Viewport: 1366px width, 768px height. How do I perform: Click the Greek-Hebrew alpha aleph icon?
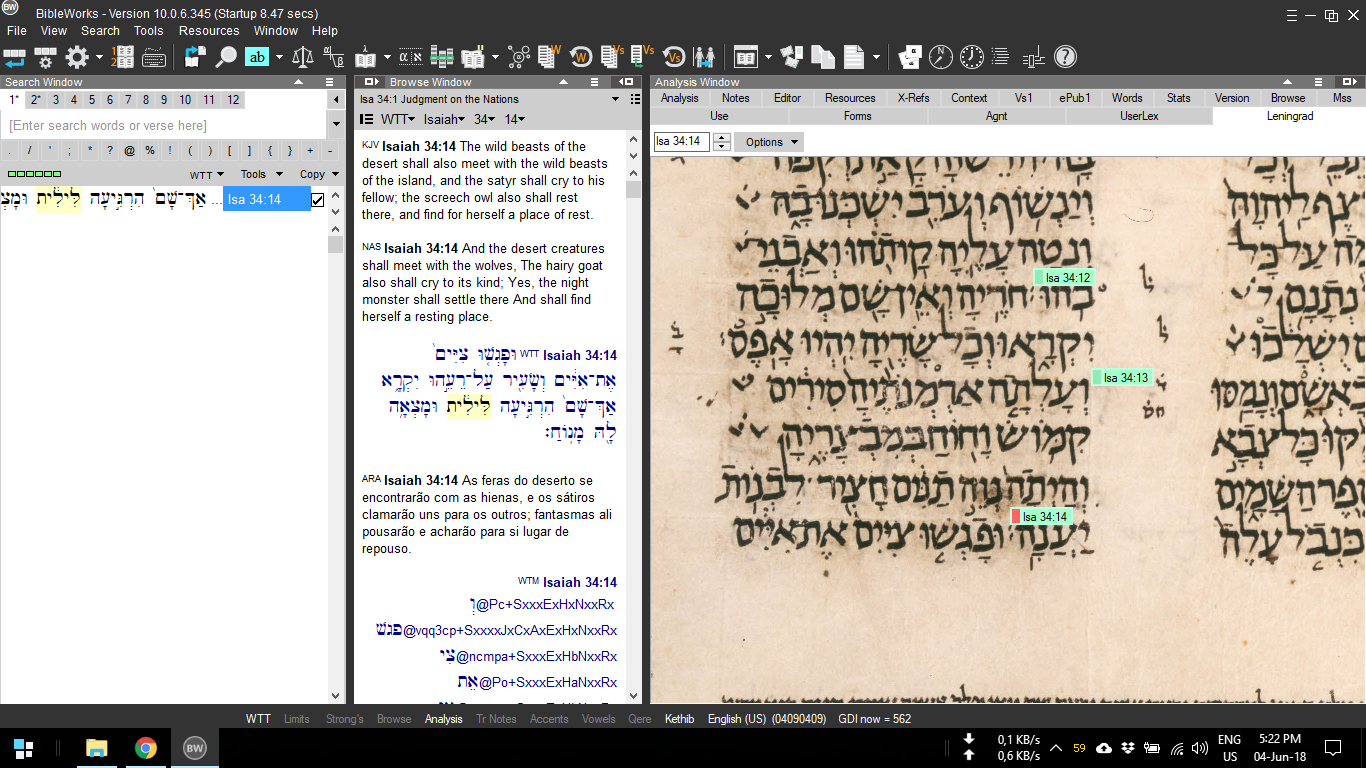410,57
